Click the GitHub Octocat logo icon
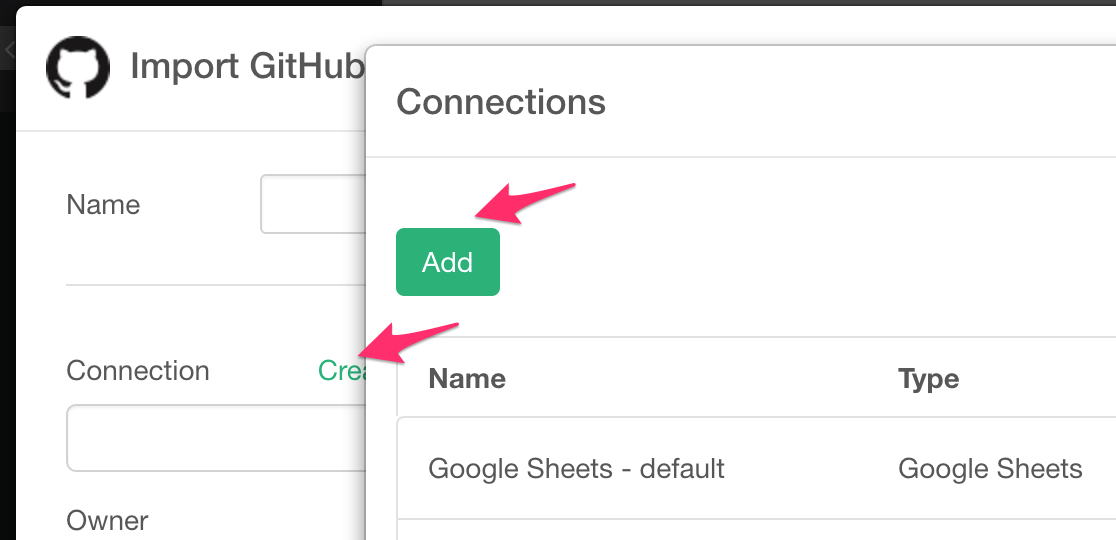 [78, 67]
